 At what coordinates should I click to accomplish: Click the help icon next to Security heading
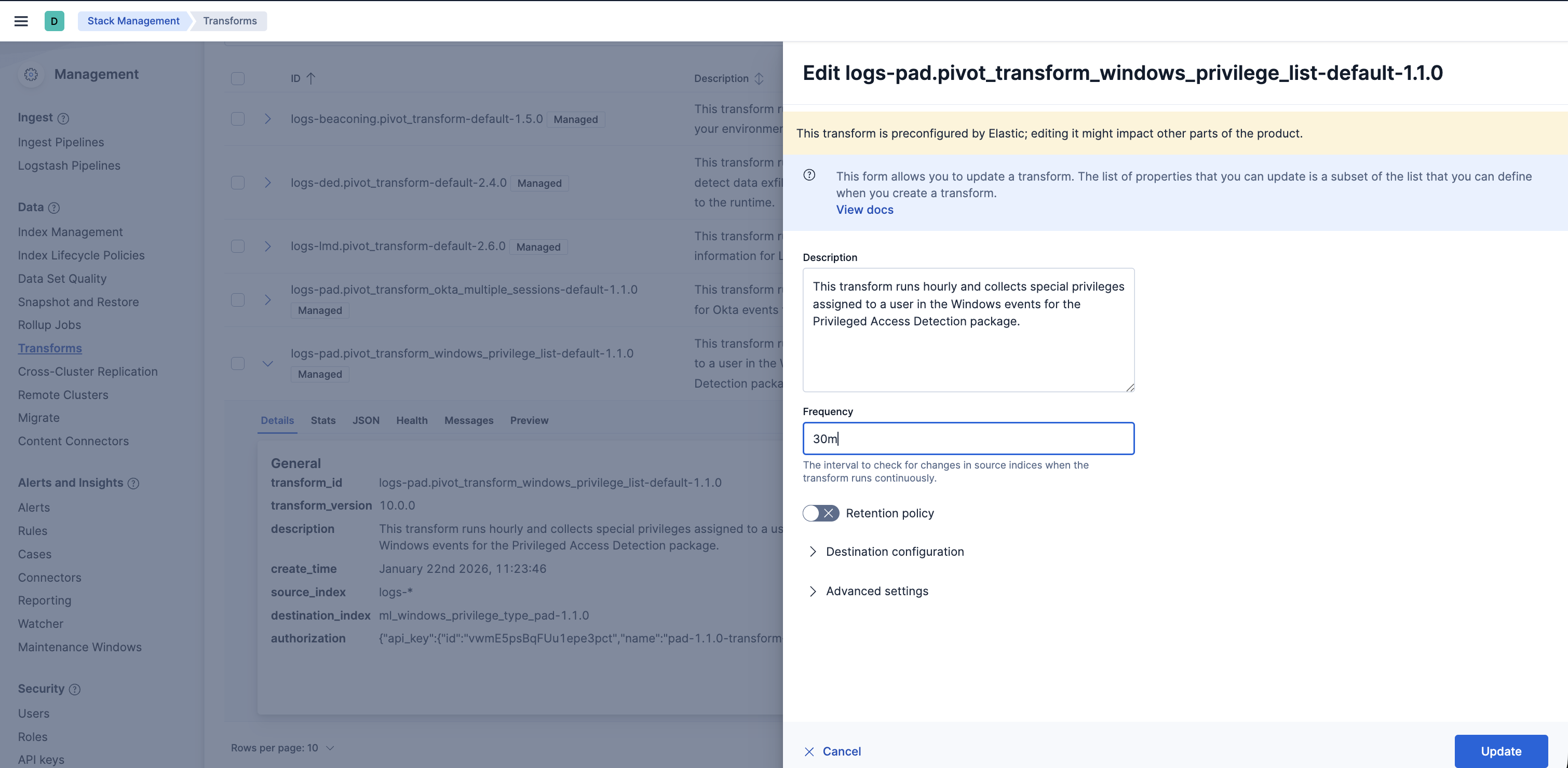click(75, 690)
